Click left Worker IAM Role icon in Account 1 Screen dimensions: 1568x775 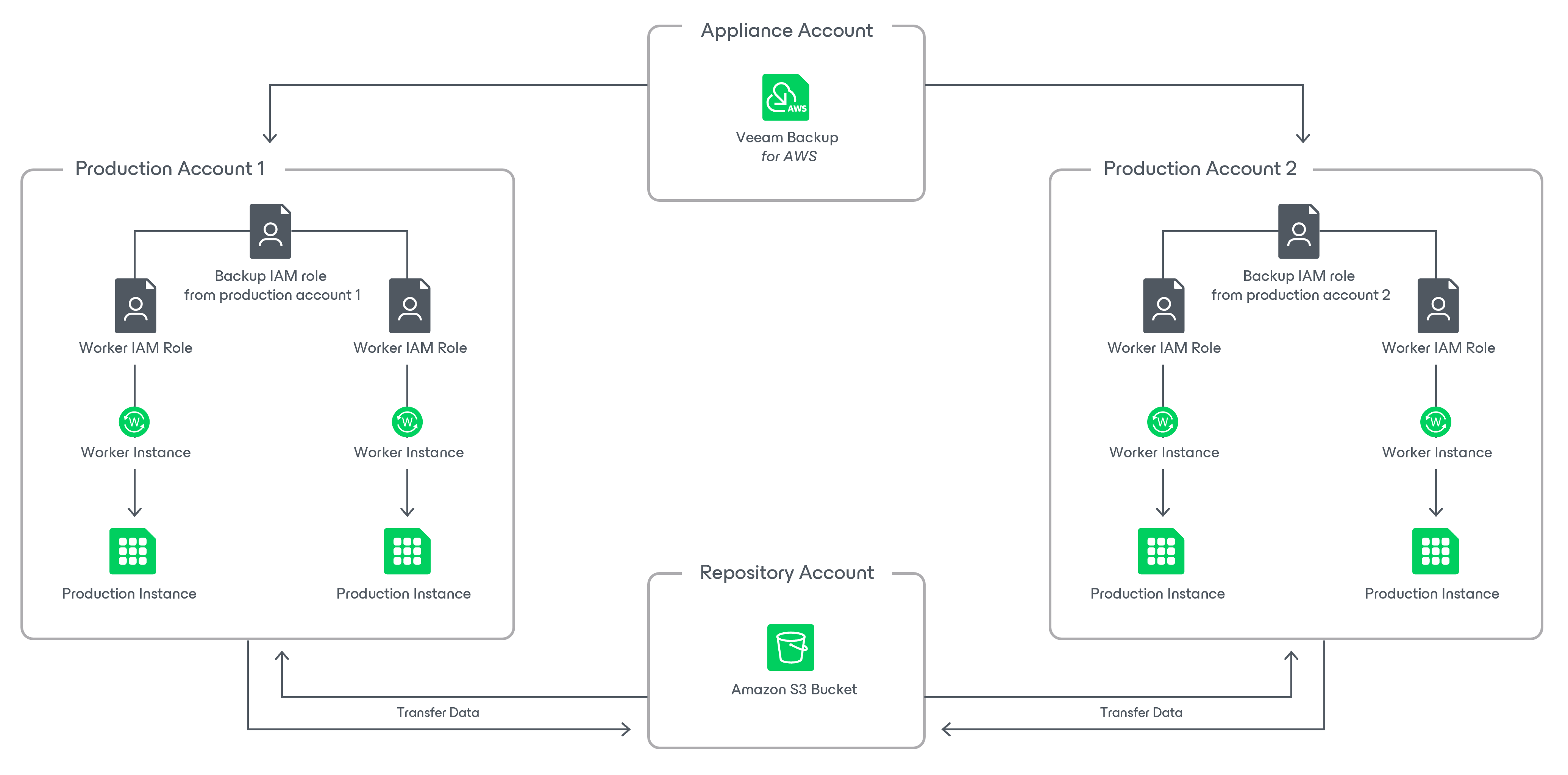coord(135,306)
